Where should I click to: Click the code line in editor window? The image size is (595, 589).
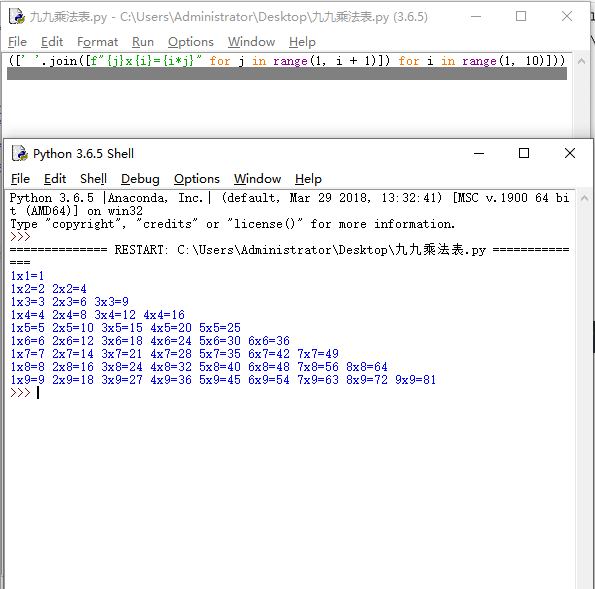click(287, 61)
